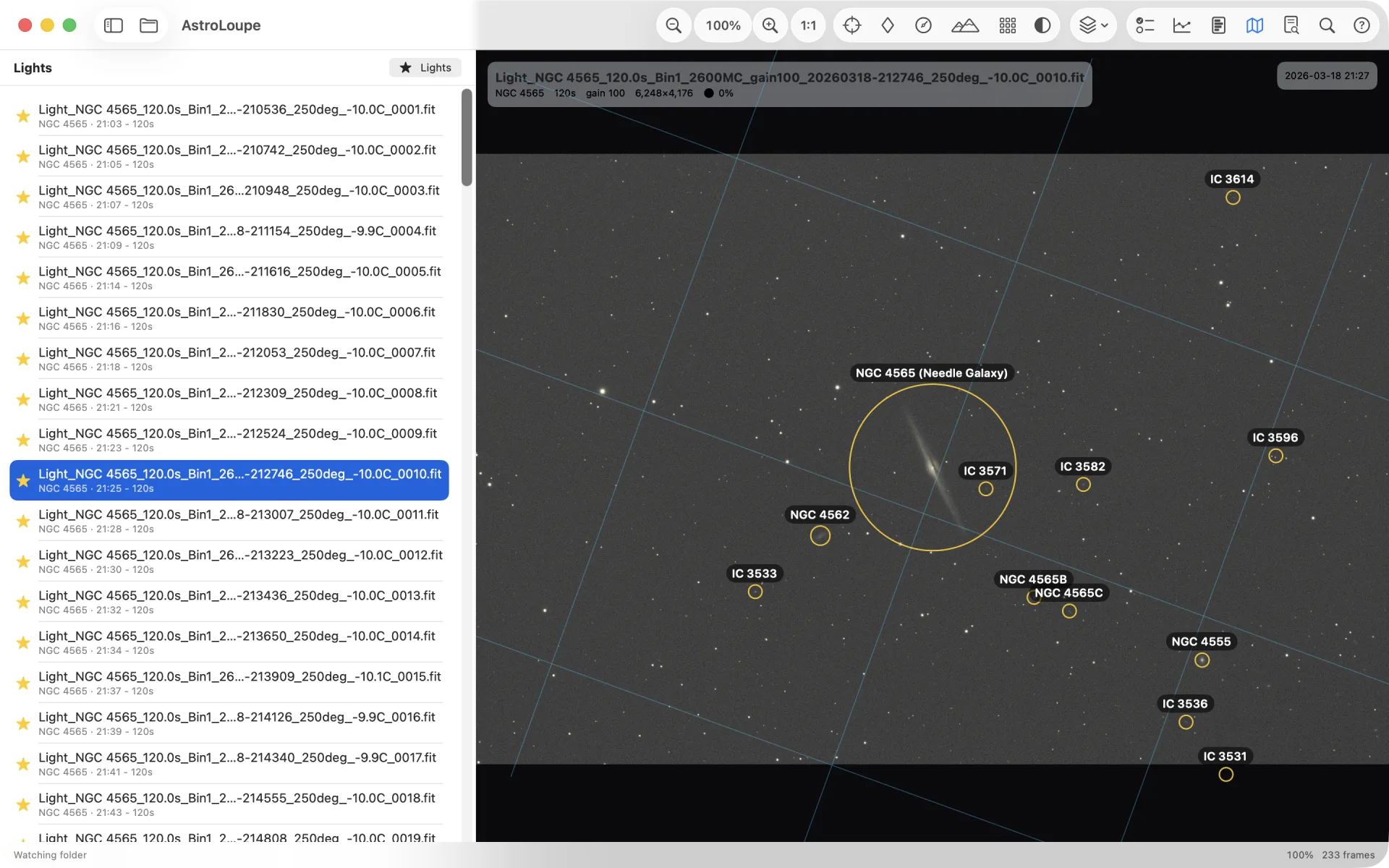Click the IC 3571 annotation label
This screenshot has height=868, width=1389.
pos(985,471)
